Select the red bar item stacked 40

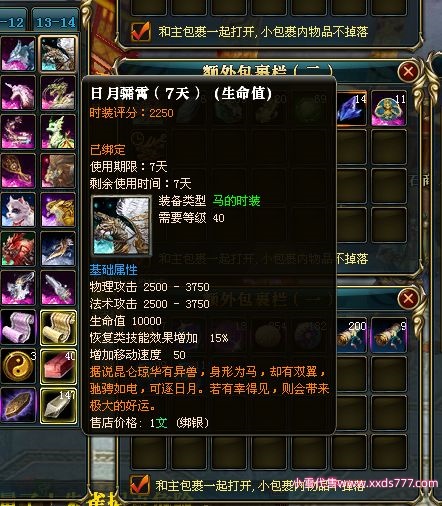pyautogui.click(x=58, y=366)
